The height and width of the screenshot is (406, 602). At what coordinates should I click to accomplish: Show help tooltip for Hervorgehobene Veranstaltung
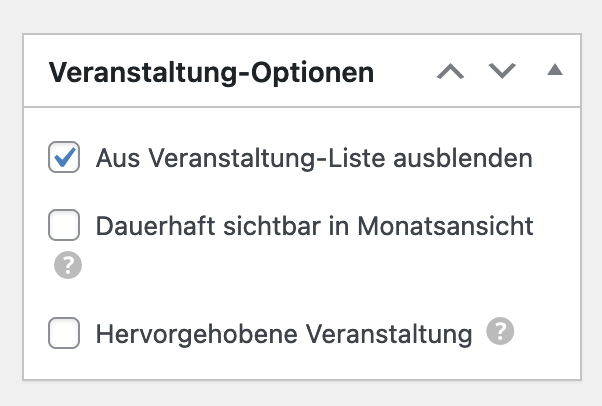click(500, 332)
